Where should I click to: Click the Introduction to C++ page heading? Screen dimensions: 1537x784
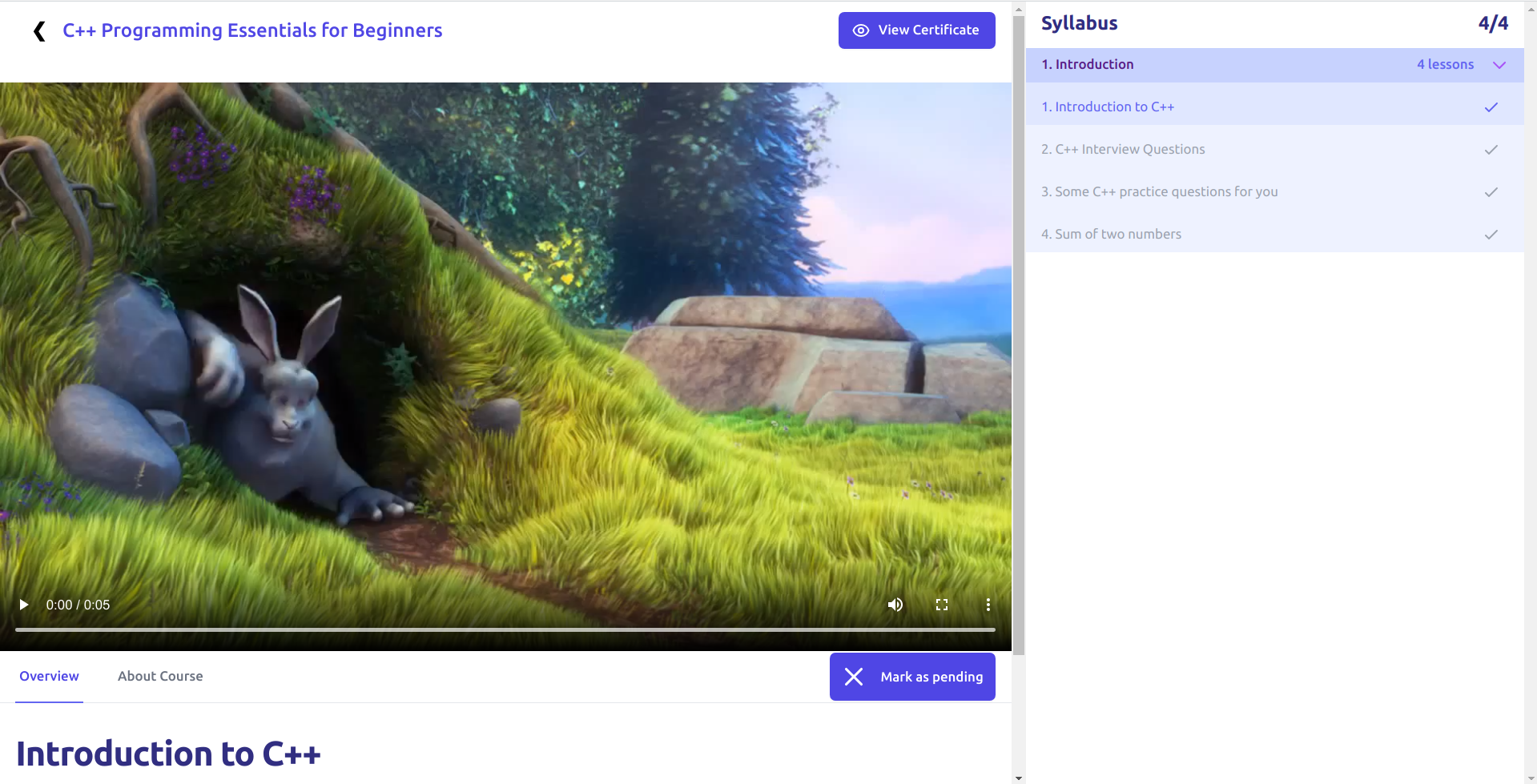click(168, 754)
